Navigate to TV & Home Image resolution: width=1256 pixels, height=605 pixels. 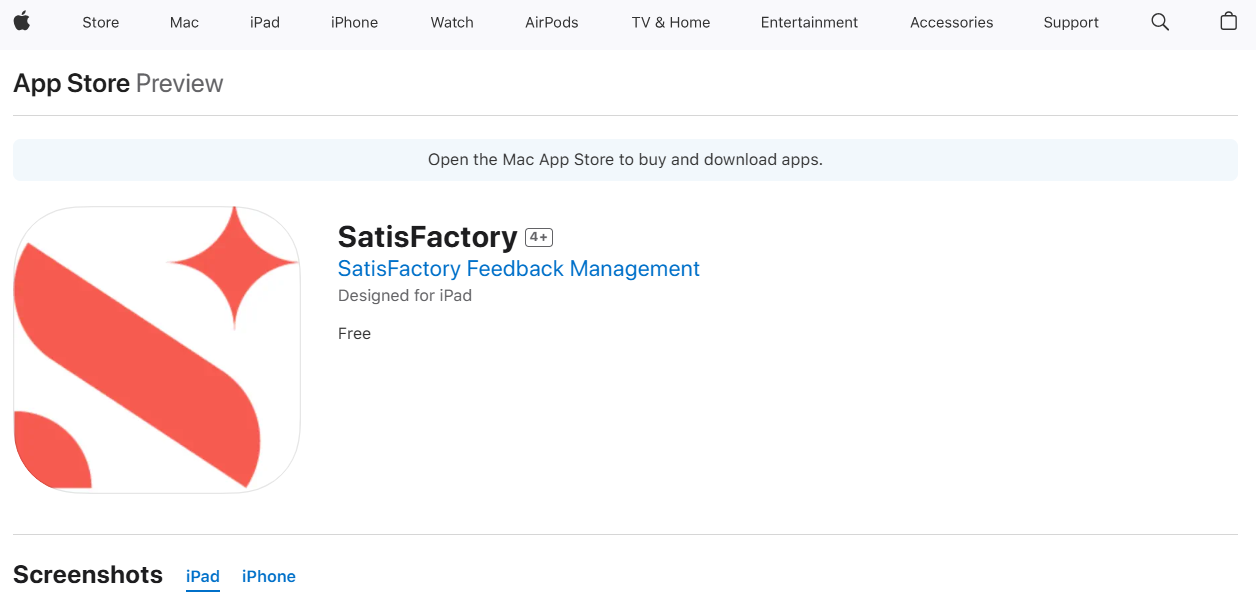671,22
